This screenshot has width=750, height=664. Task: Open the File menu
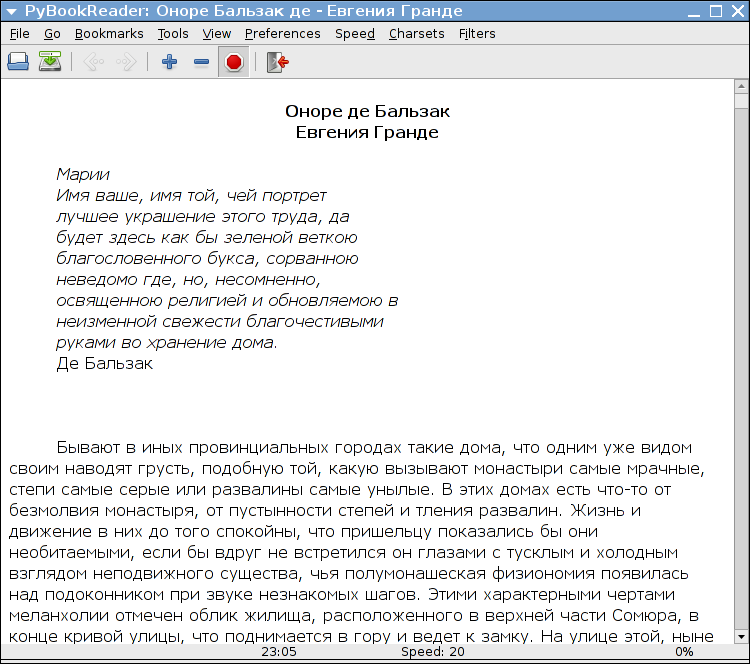pos(20,33)
